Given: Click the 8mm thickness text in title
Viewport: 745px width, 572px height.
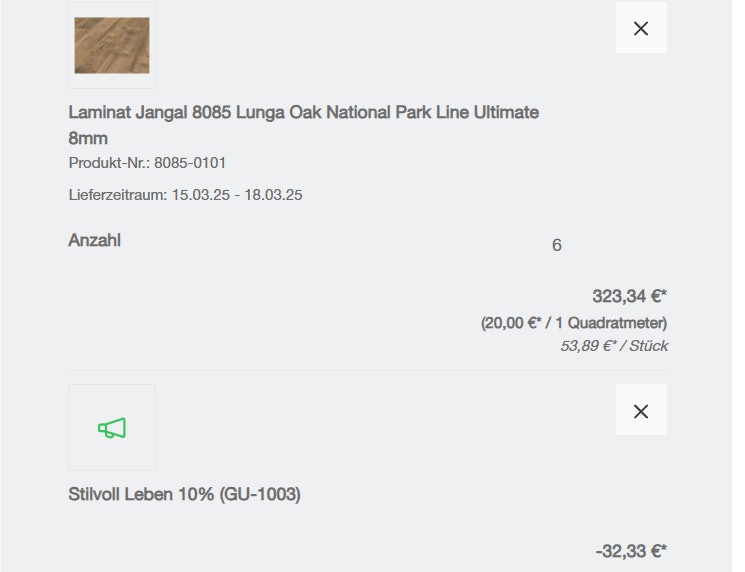Looking at the screenshot, I should click(88, 138).
